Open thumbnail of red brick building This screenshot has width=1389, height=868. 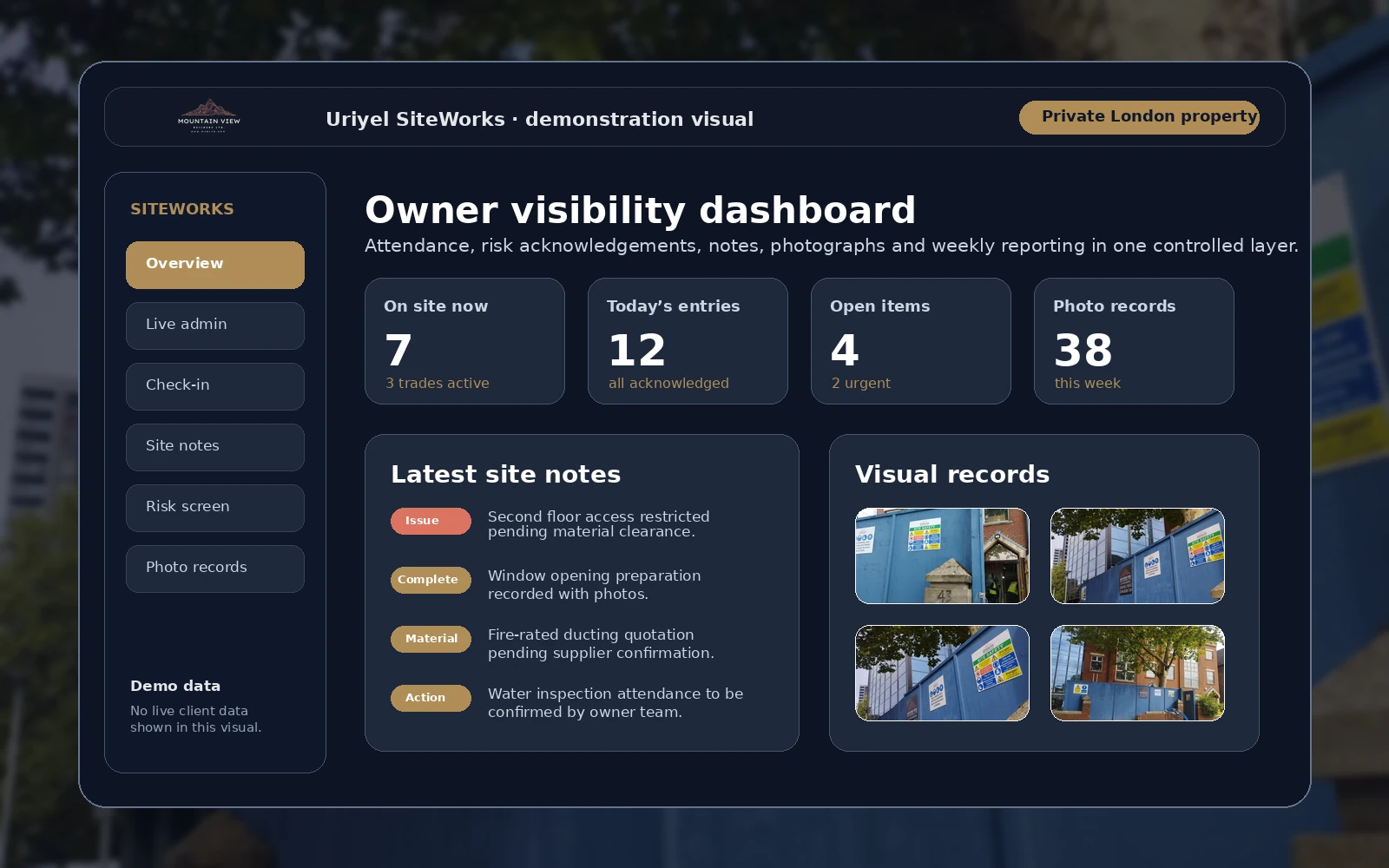(x=1137, y=673)
